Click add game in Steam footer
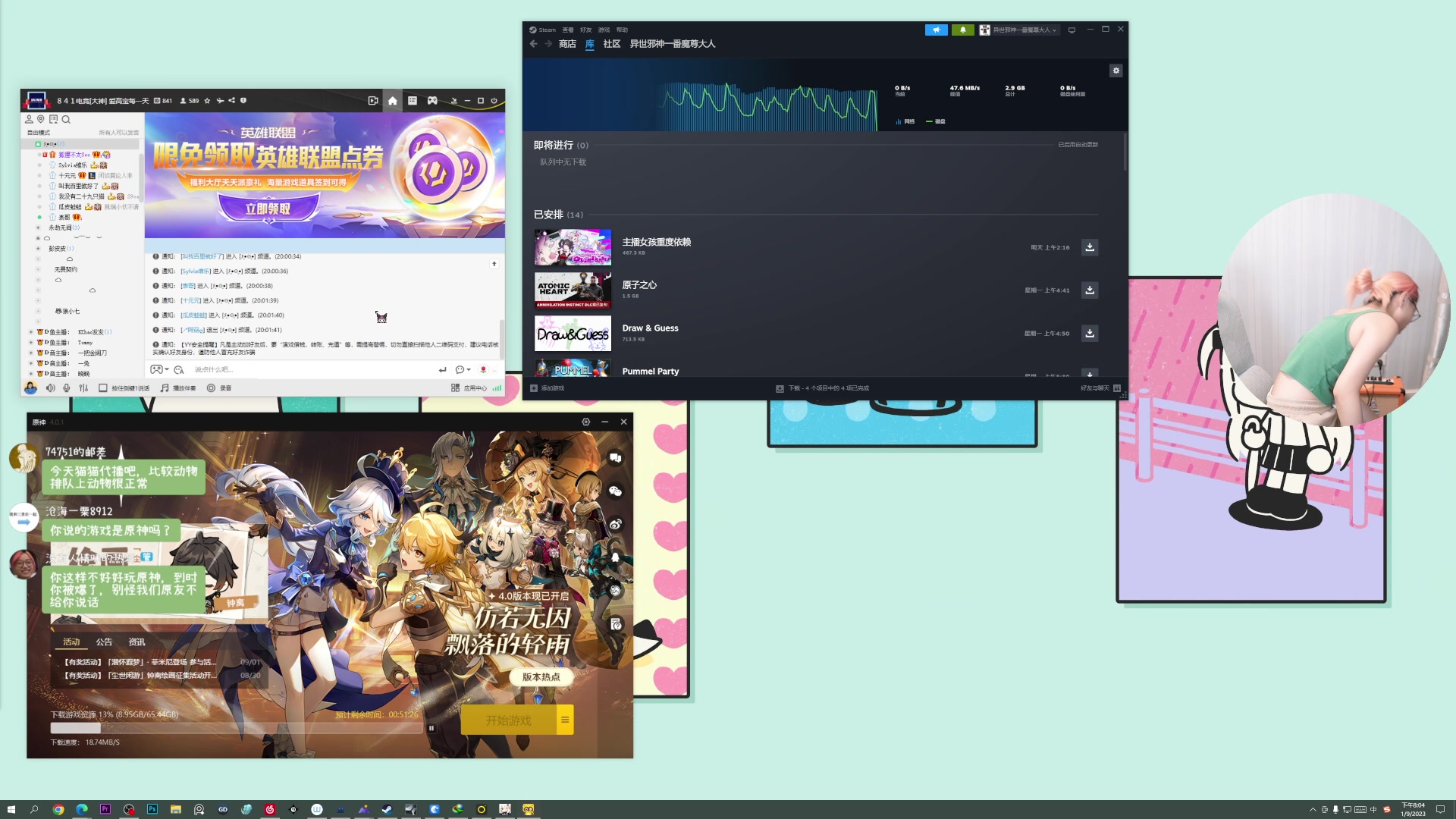The height and width of the screenshot is (819, 1456). 548,388
